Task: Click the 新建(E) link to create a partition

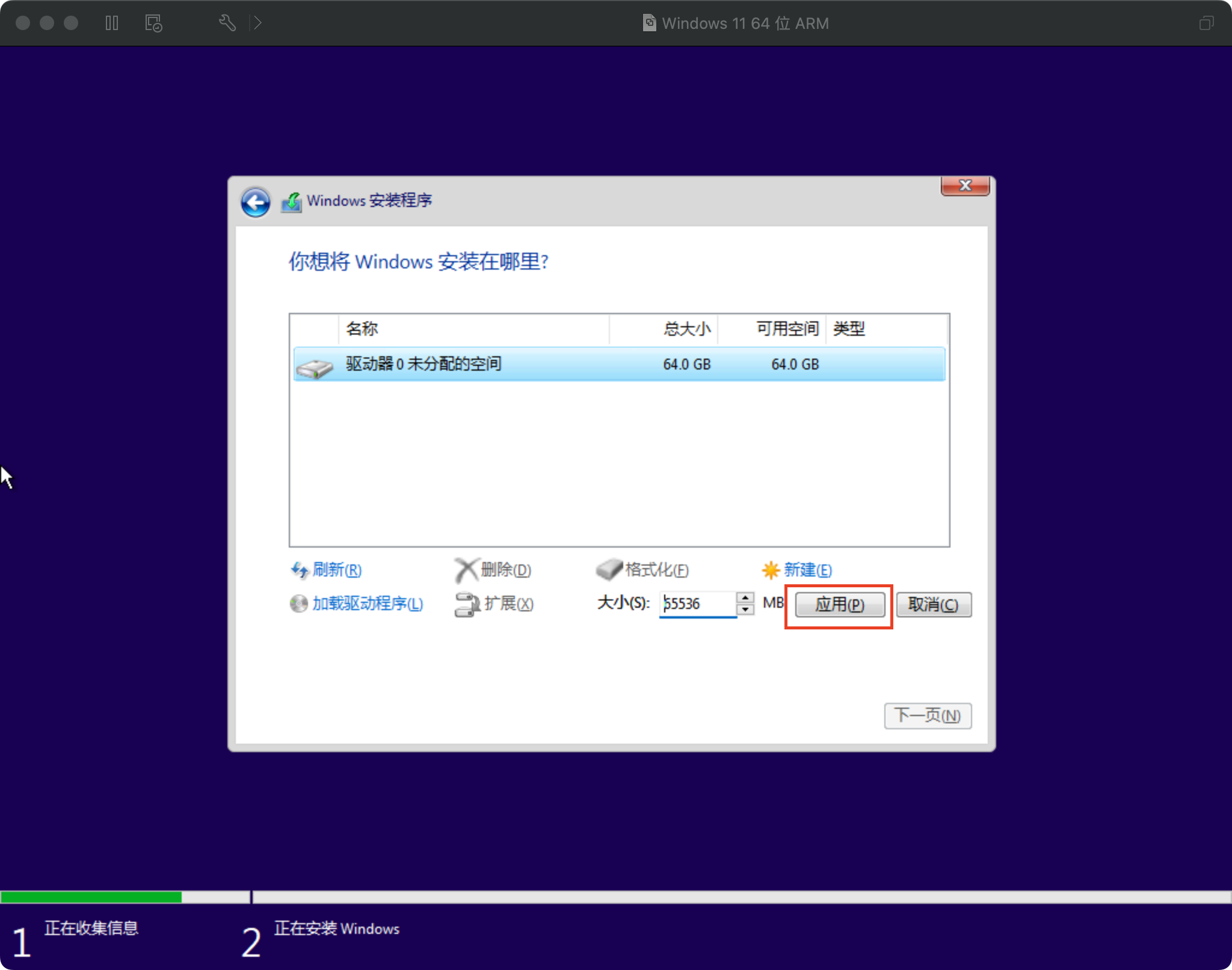Action: (x=808, y=569)
